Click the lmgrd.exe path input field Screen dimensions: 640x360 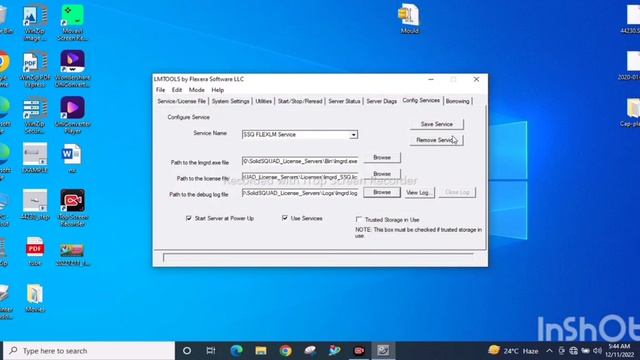[x=300, y=161]
